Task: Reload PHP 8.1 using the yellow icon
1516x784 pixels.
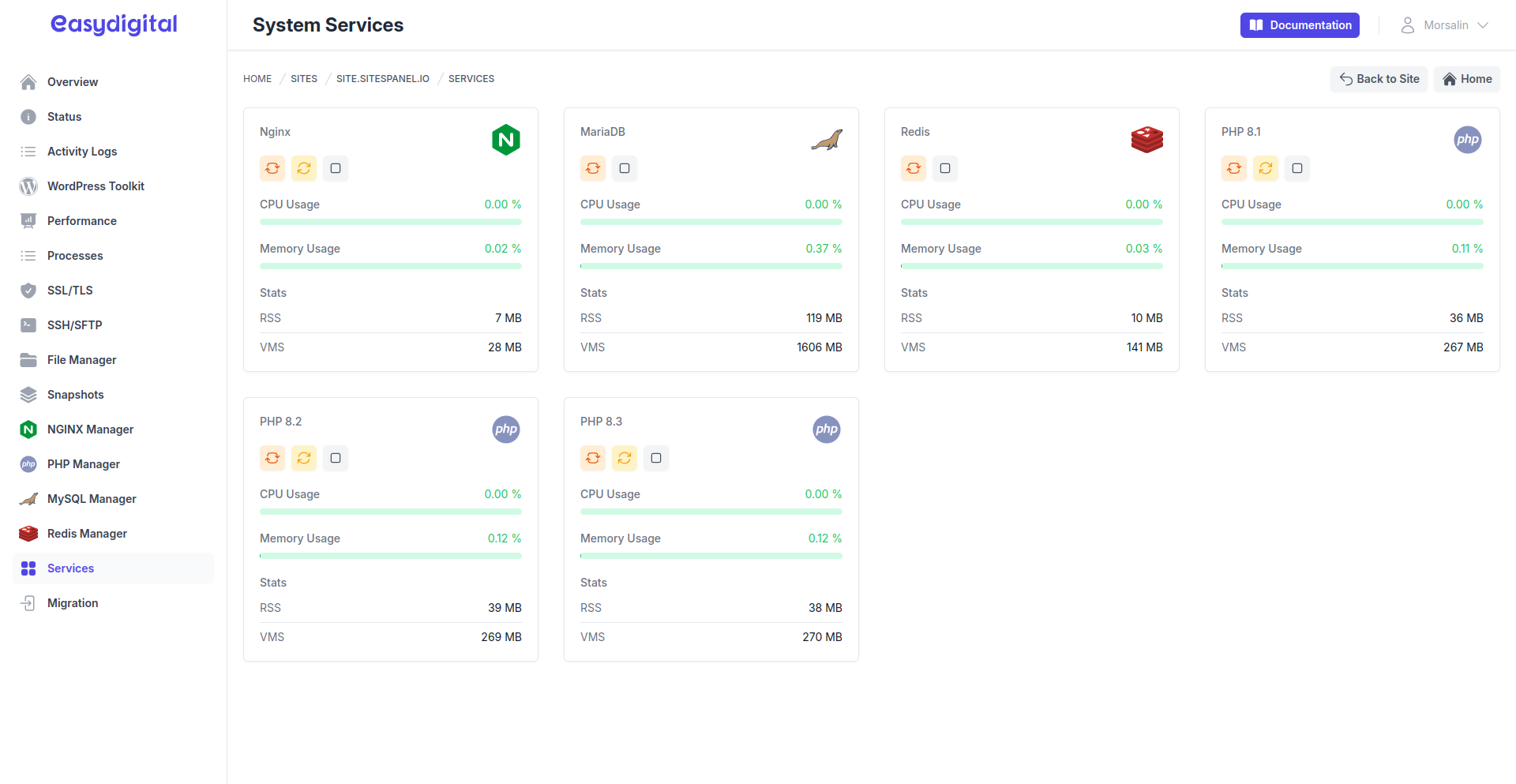Action: (1266, 168)
